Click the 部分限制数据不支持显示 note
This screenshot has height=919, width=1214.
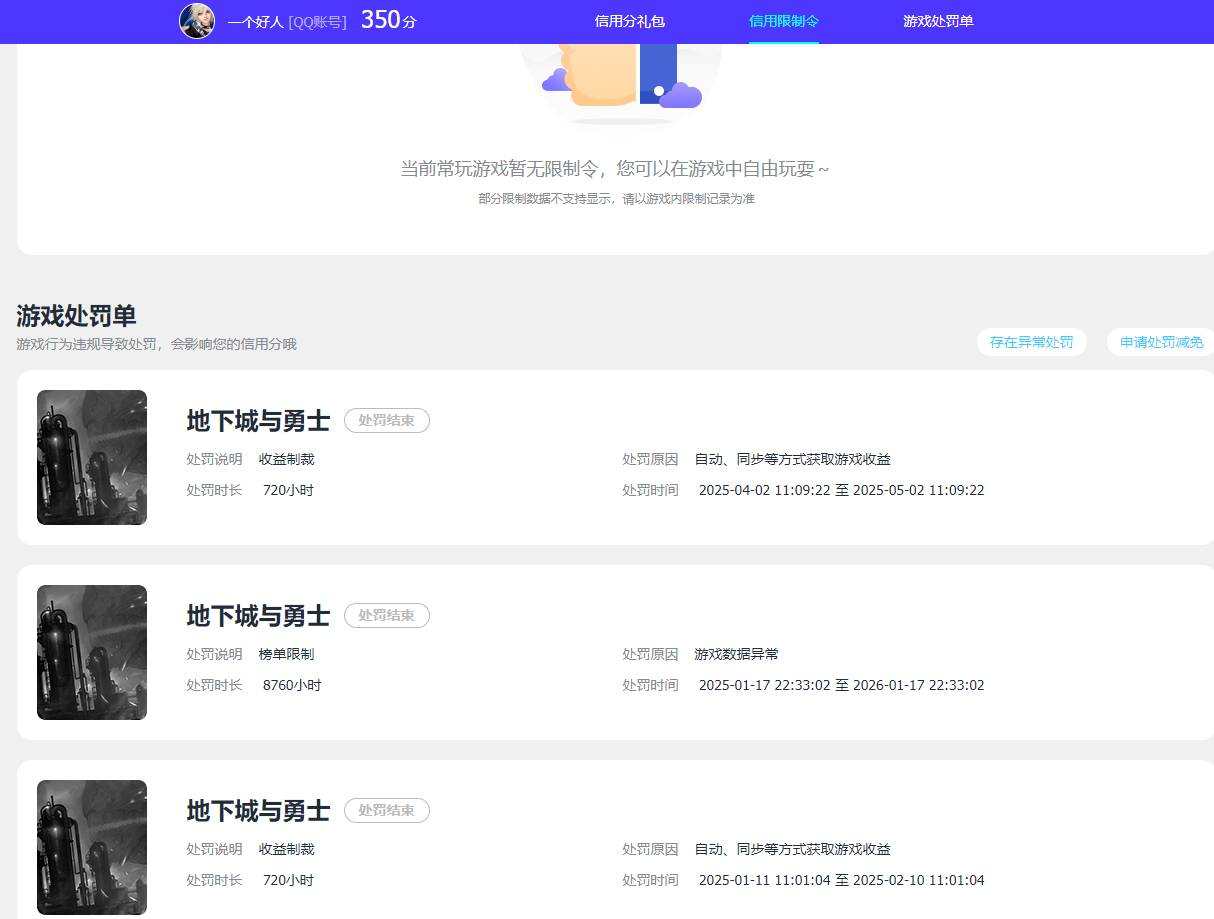pos(616,199)
